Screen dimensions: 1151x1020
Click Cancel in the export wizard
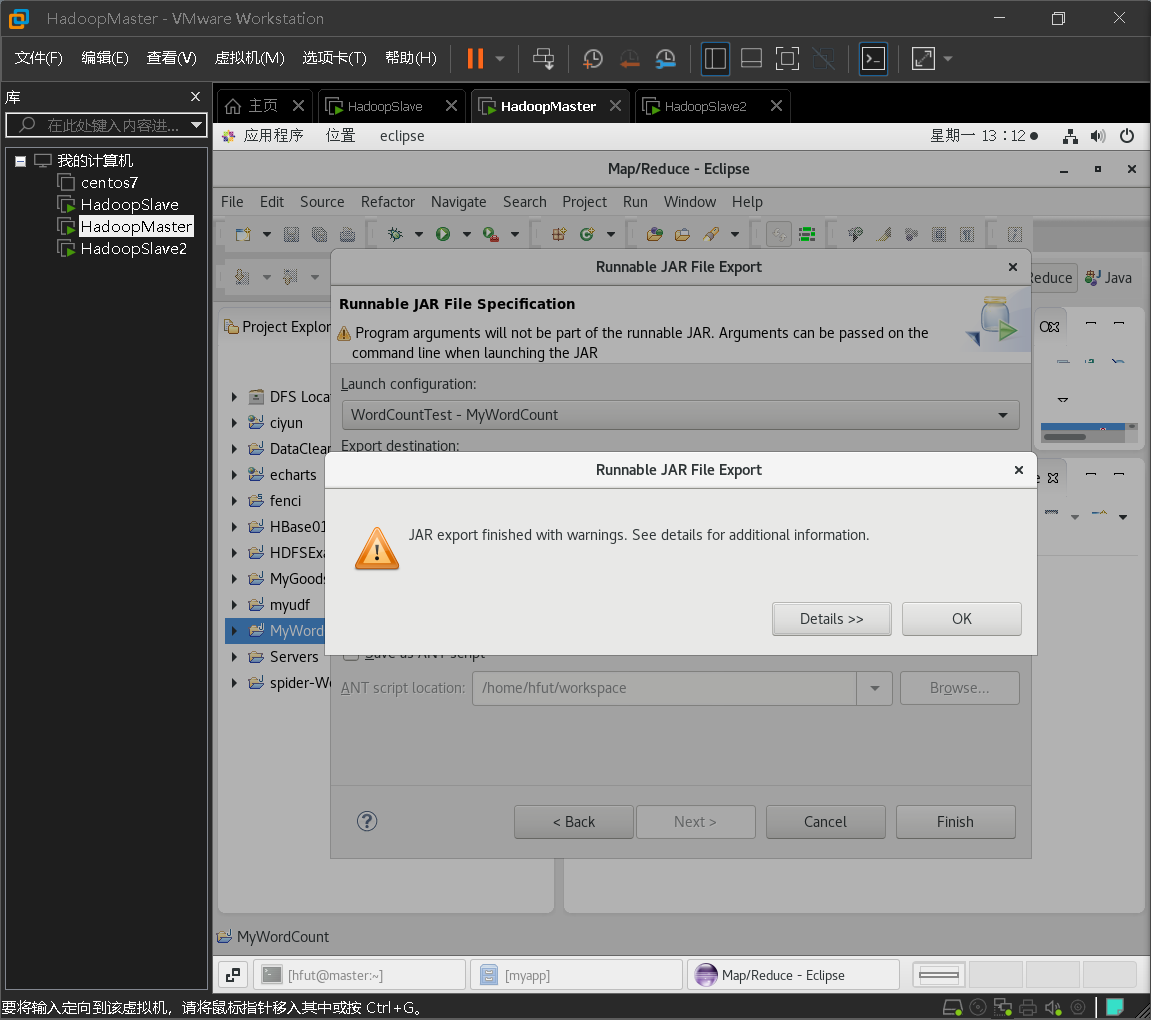coord(825,822)
